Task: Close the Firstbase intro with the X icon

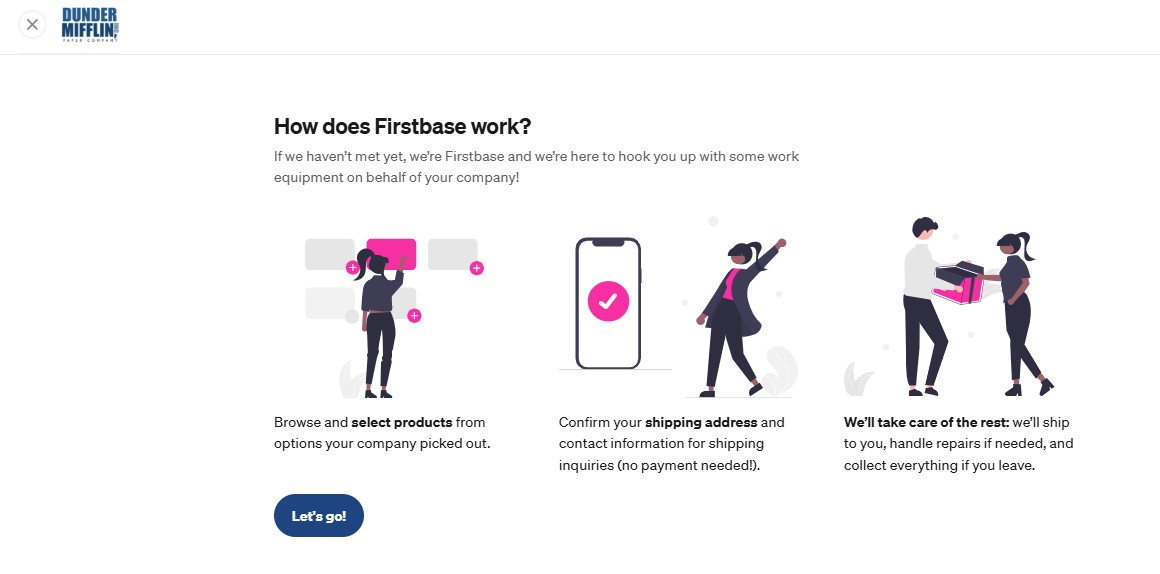Action: tap(32, 24)
